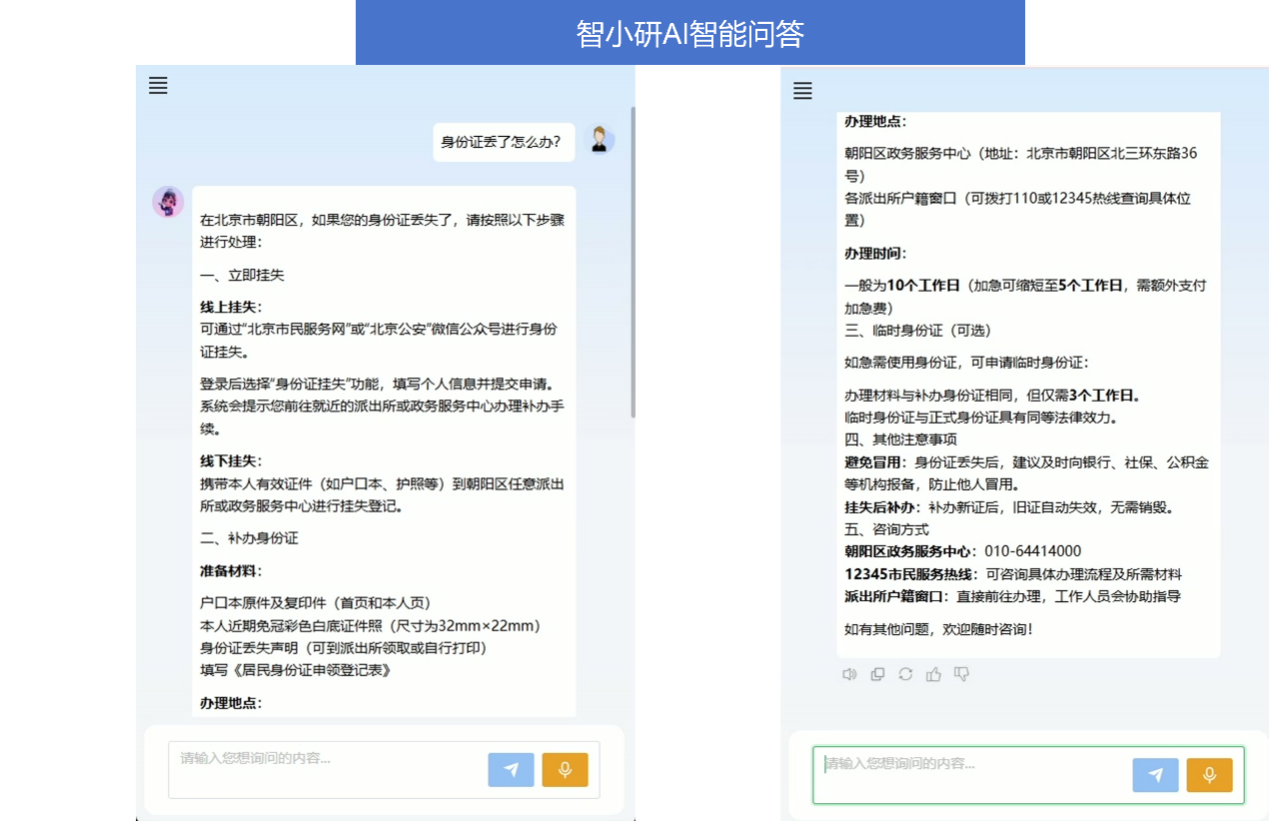Start voice input with right orange microphone
Viewport: 1269px width, 821px height.
1209,775
